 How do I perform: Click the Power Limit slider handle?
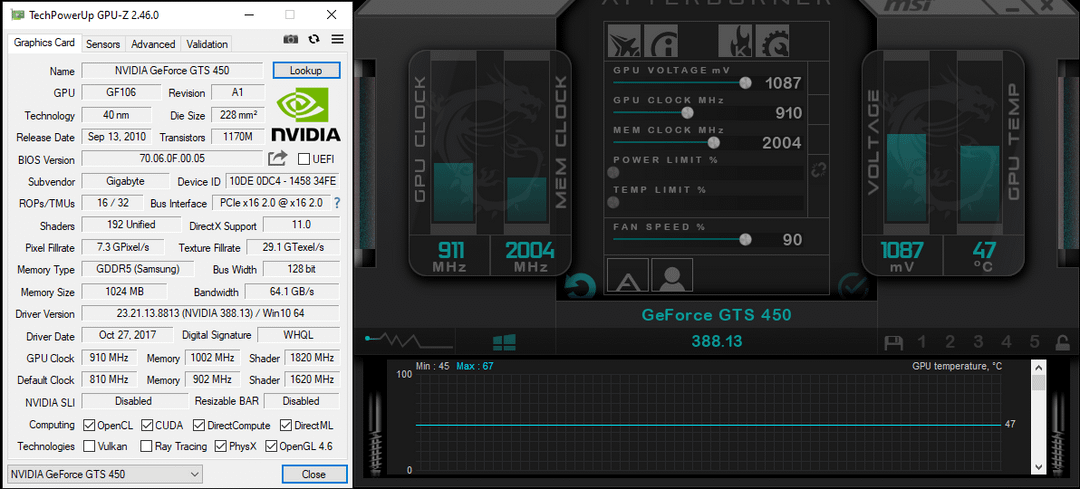pos(613,172)
